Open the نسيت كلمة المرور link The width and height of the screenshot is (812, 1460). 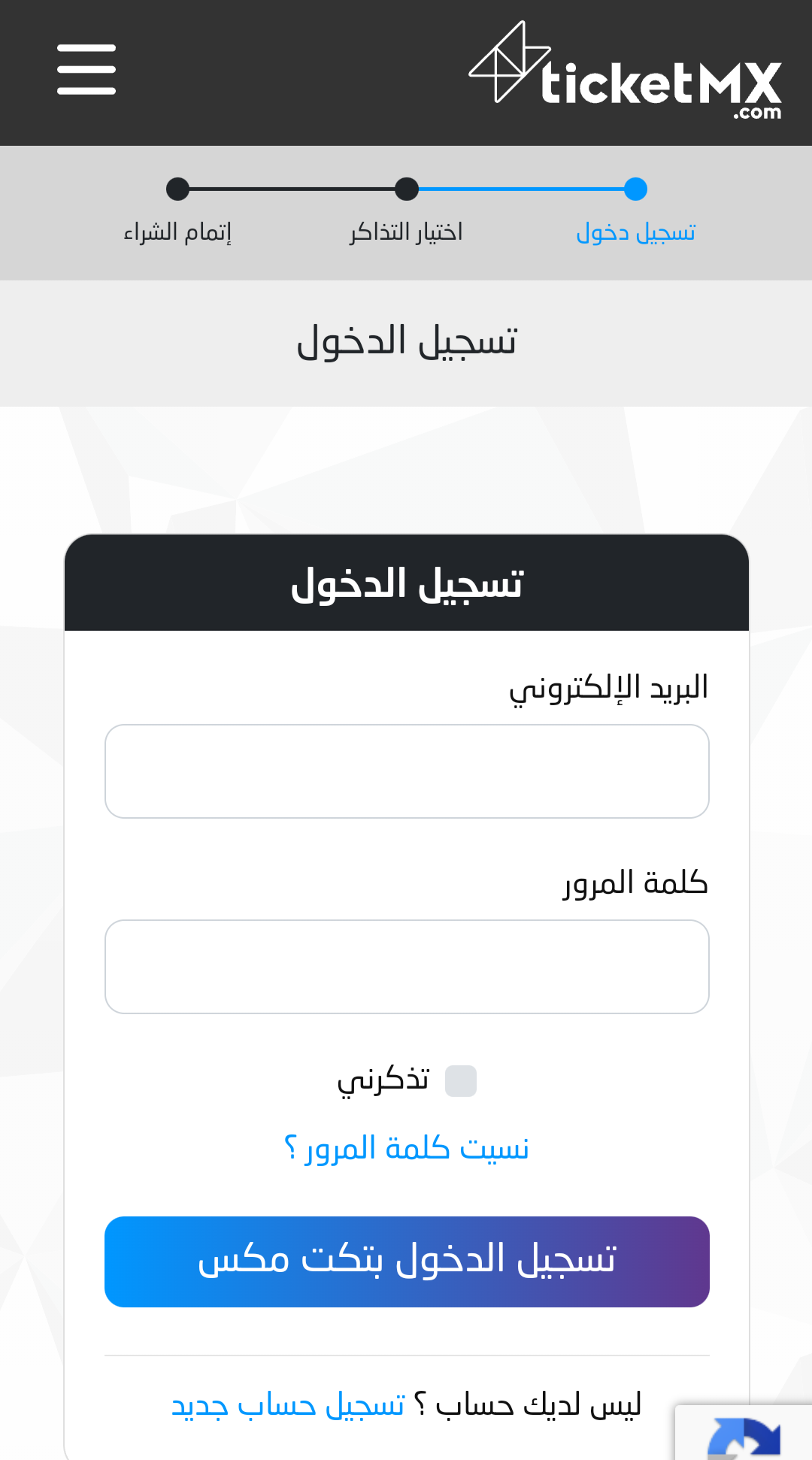[x=407, y=1149]
